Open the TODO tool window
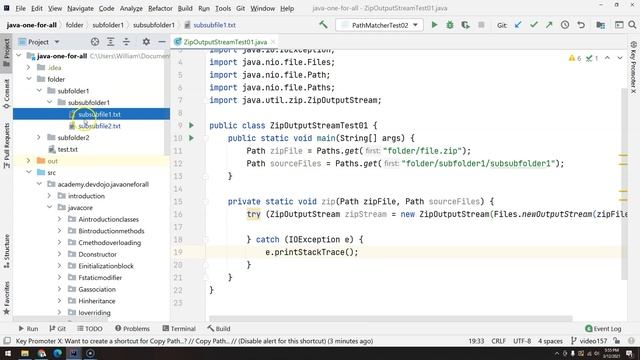Image resolution: width=640 pixels, height=360 pixels. pyautogui.click(x=89, y=329)
